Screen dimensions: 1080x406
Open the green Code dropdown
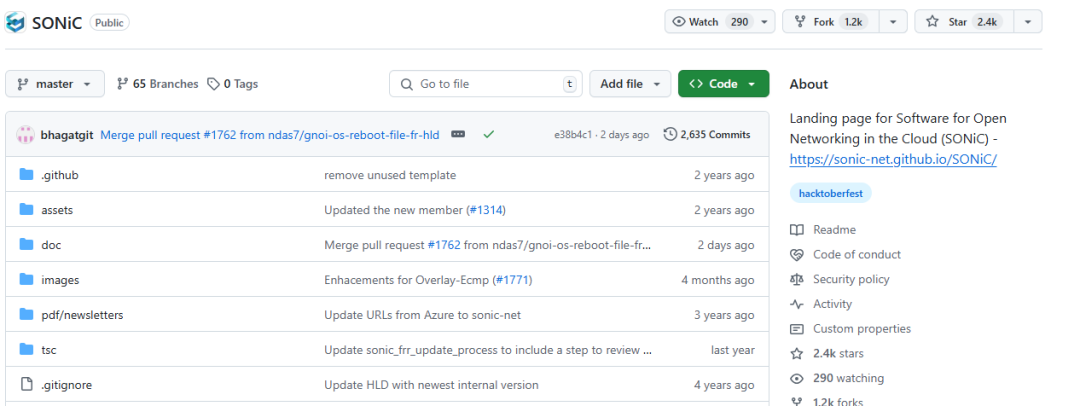(723, 84)
